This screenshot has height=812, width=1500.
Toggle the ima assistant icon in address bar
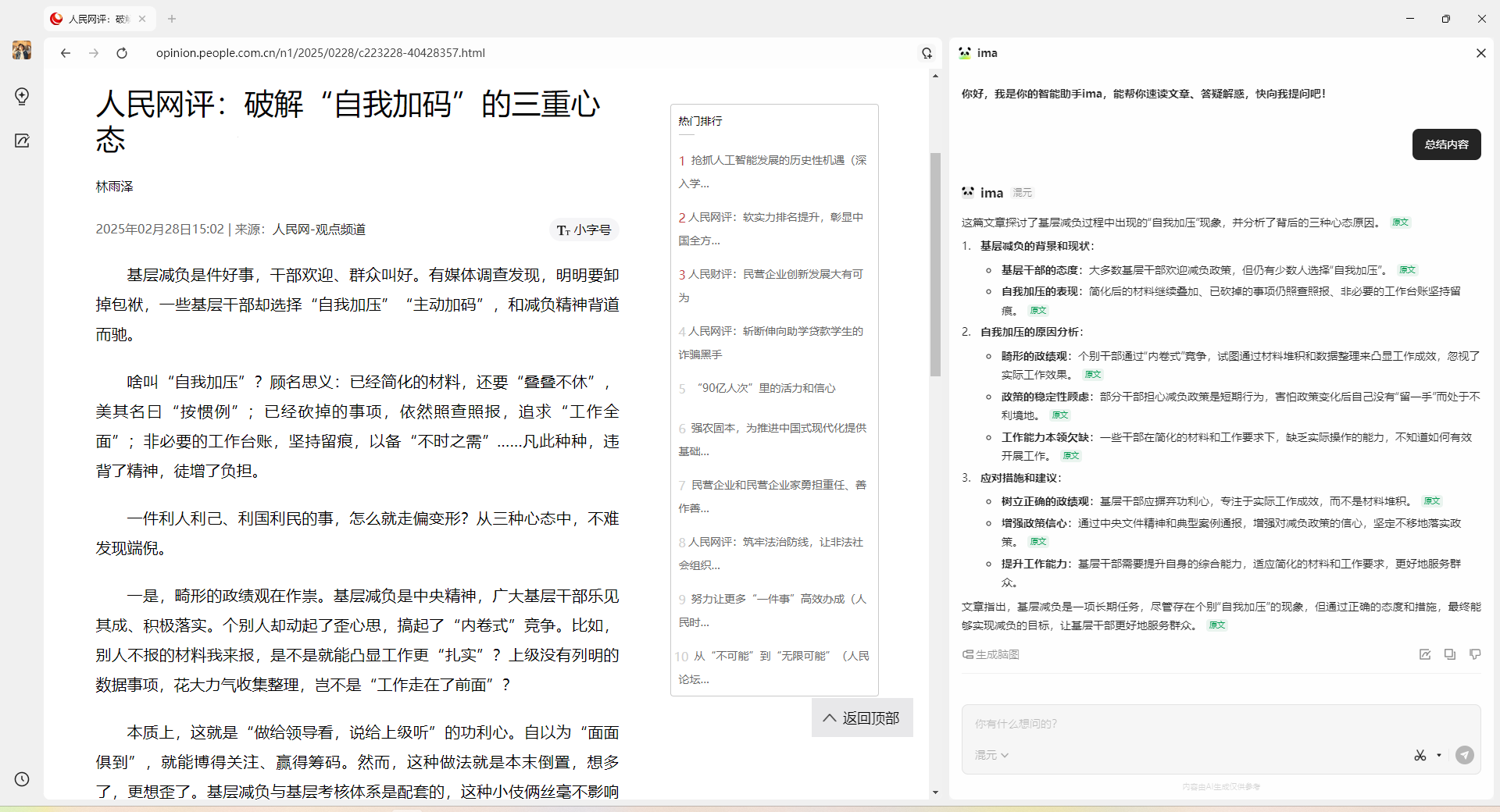click(x=927, y=53)
